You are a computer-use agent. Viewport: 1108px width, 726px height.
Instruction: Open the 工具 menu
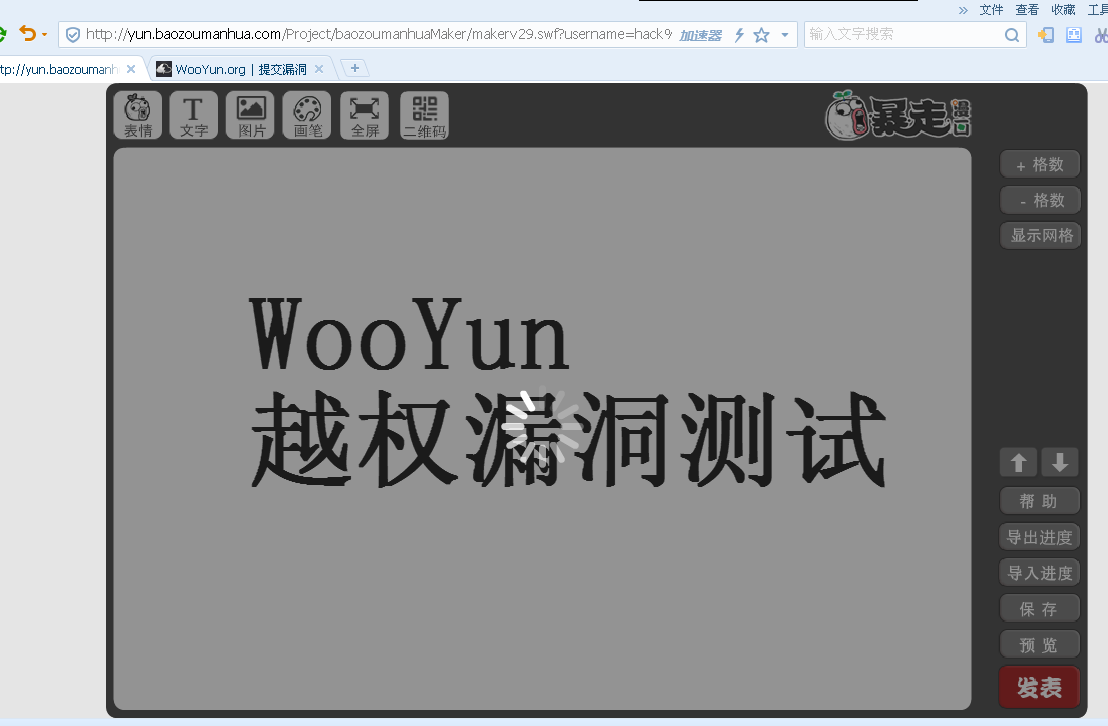click(1097, 10)
